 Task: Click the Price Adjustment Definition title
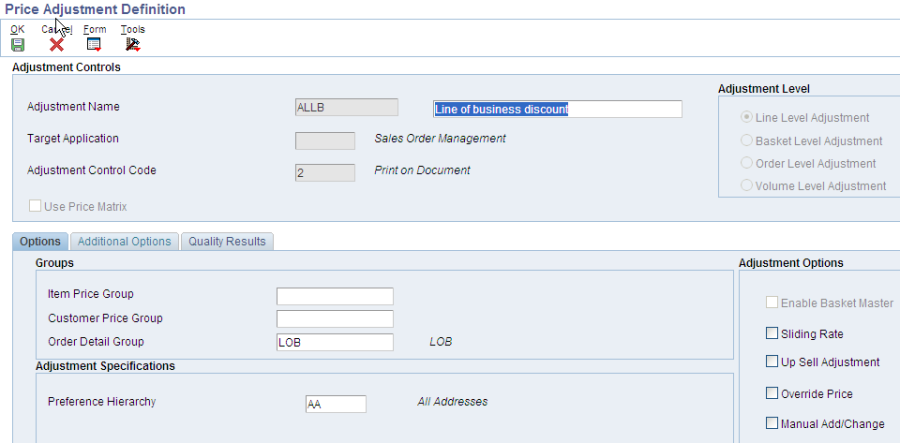point(95,9)
